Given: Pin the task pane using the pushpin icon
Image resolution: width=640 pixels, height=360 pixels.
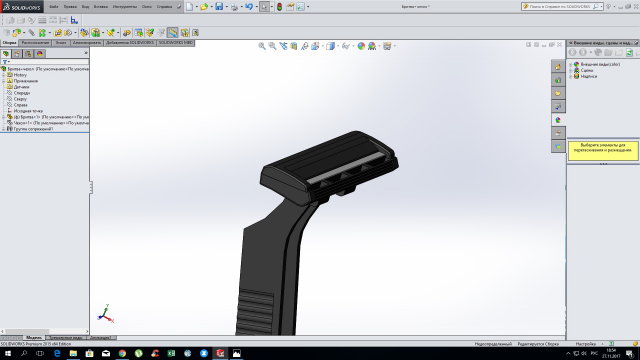Looking at the screenshot, I should [x=636, y=43].
